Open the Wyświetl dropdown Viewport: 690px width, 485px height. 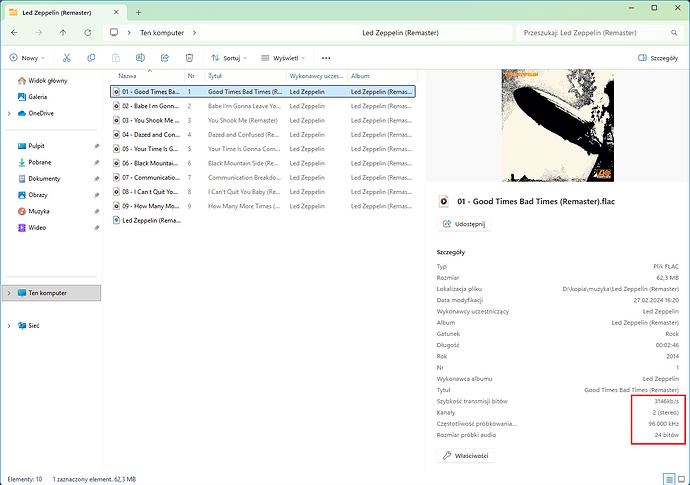click(283, 58)
